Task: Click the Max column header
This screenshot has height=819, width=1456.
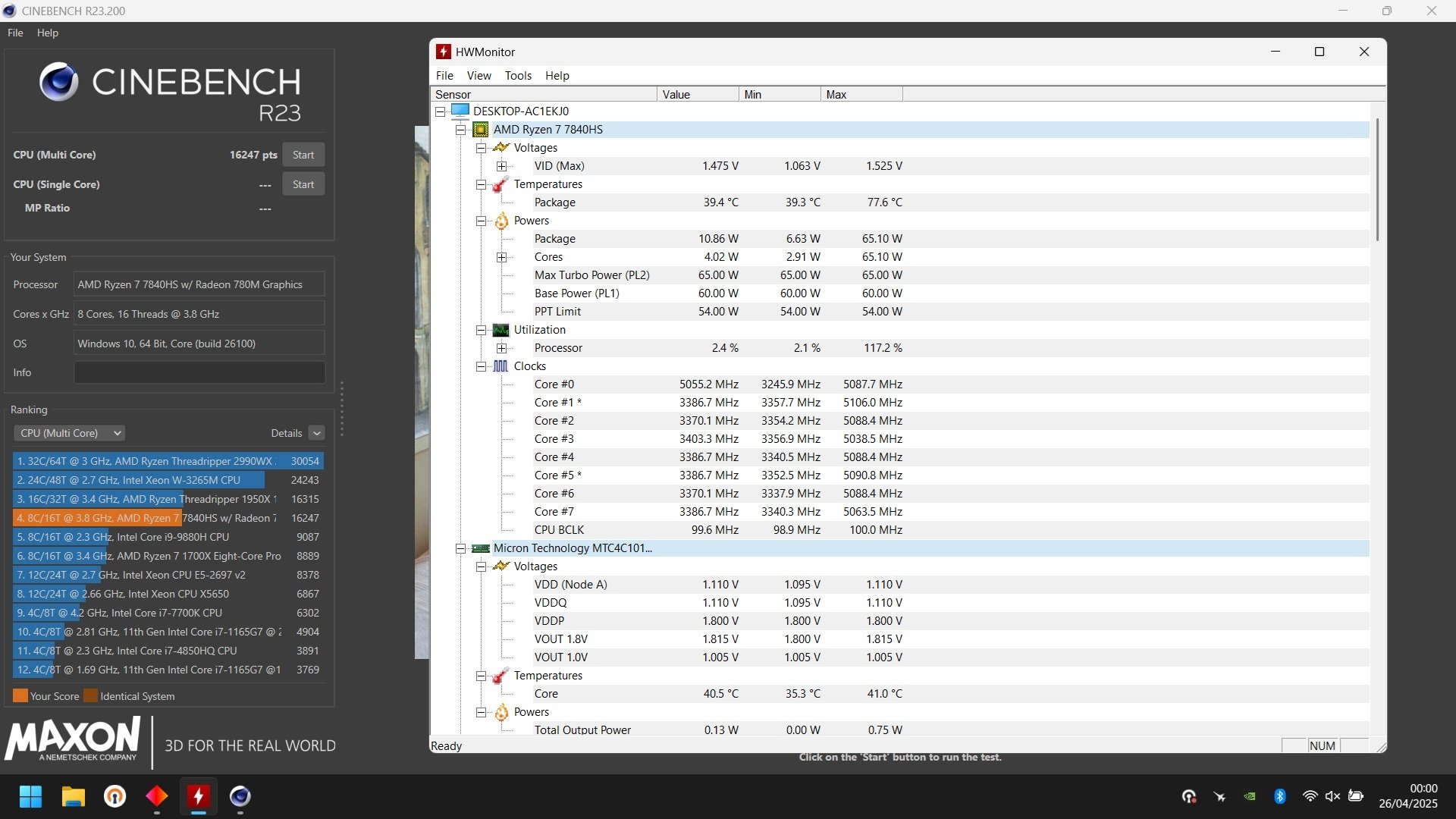Action: click(x=861, y=95)
